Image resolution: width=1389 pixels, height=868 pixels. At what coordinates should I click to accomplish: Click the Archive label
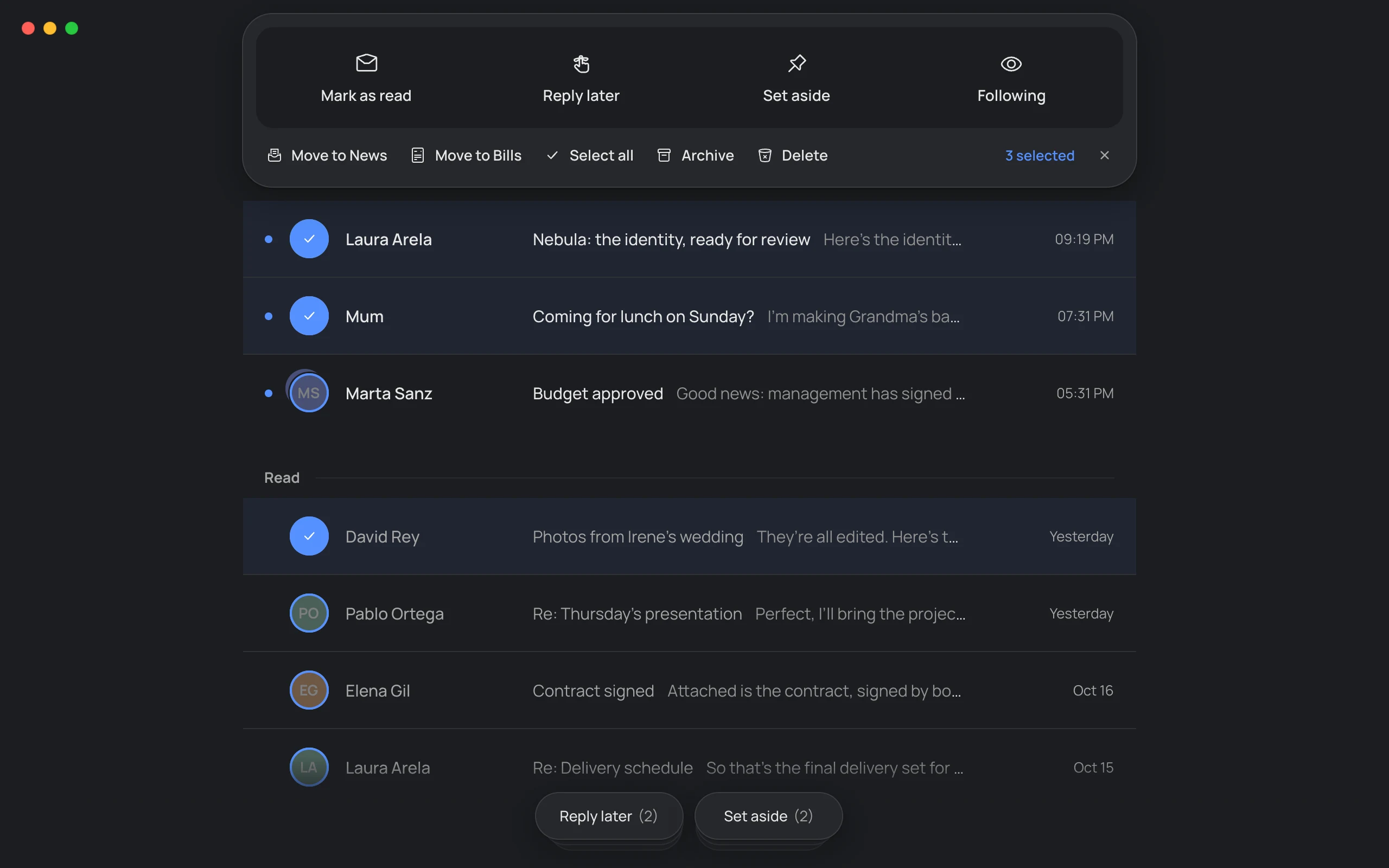point(707,156)
